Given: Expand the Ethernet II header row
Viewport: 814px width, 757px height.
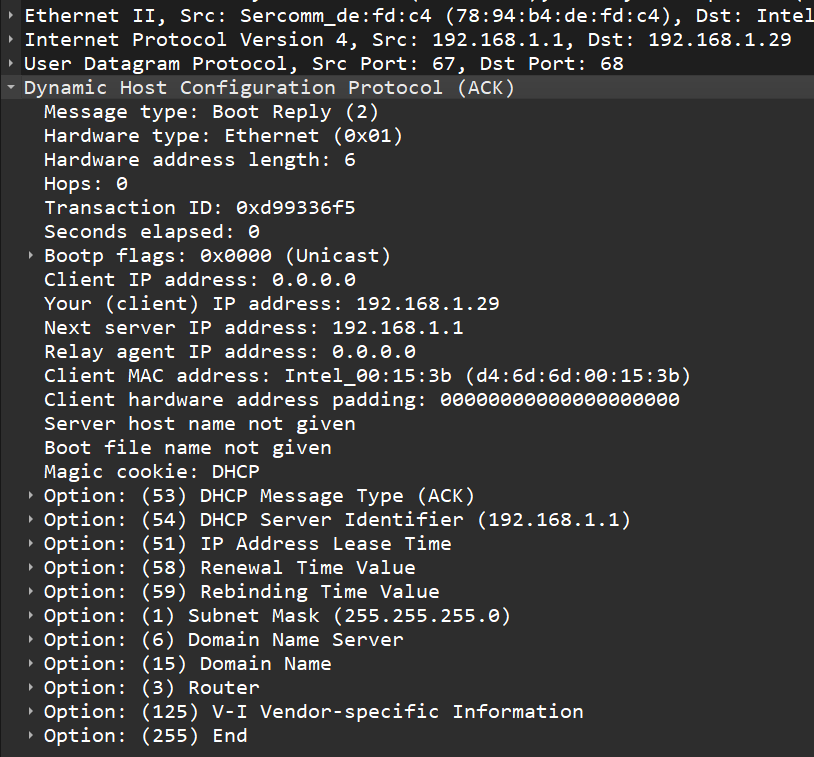Looking at the screenshot, I should [10, 16].
